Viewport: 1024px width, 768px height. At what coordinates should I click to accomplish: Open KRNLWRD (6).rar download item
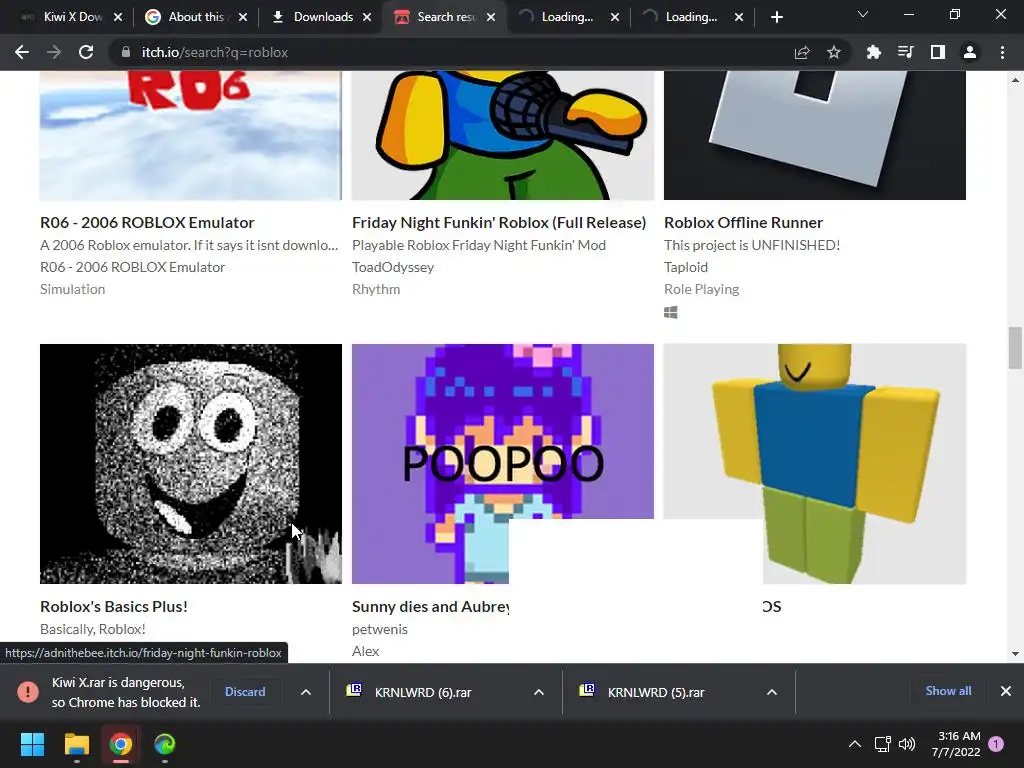click(x=423, y=692)
